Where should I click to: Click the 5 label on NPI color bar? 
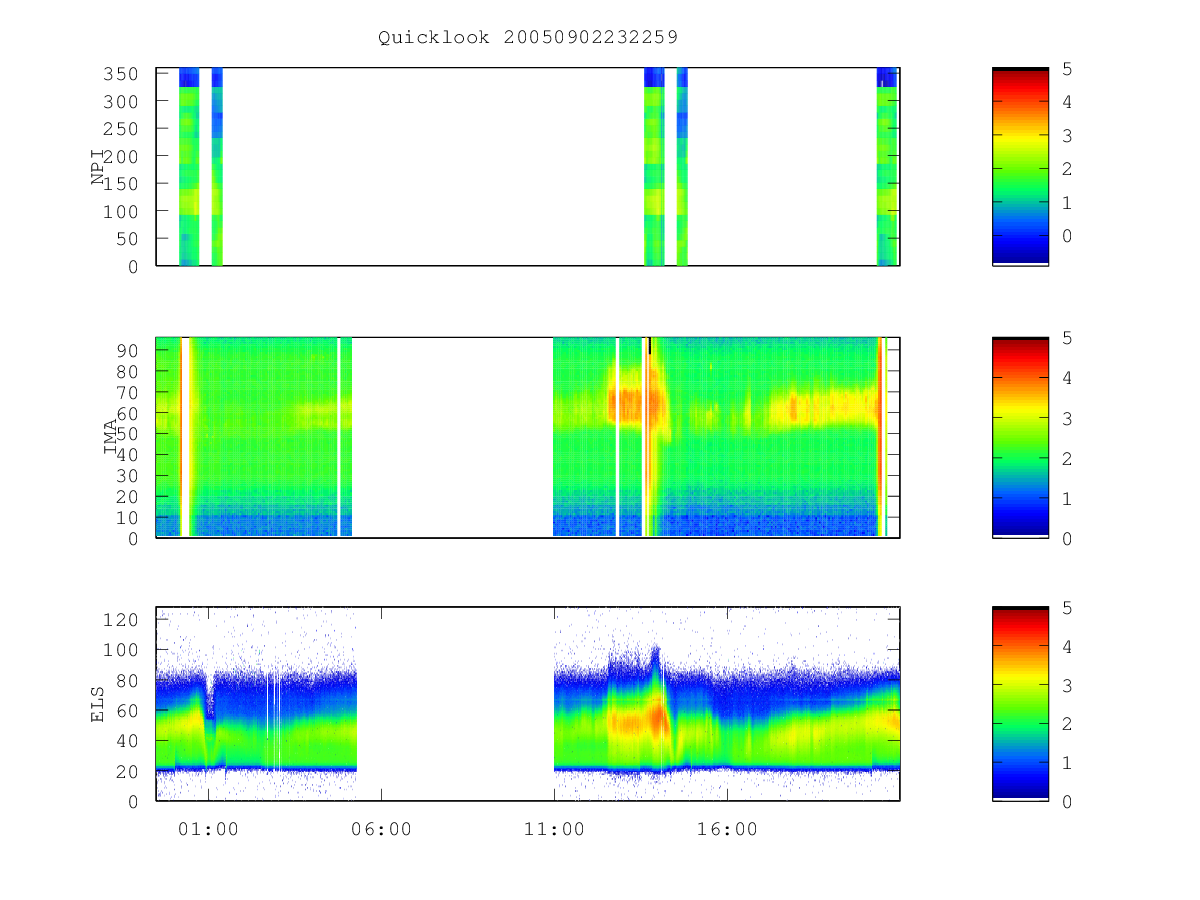1068,68
